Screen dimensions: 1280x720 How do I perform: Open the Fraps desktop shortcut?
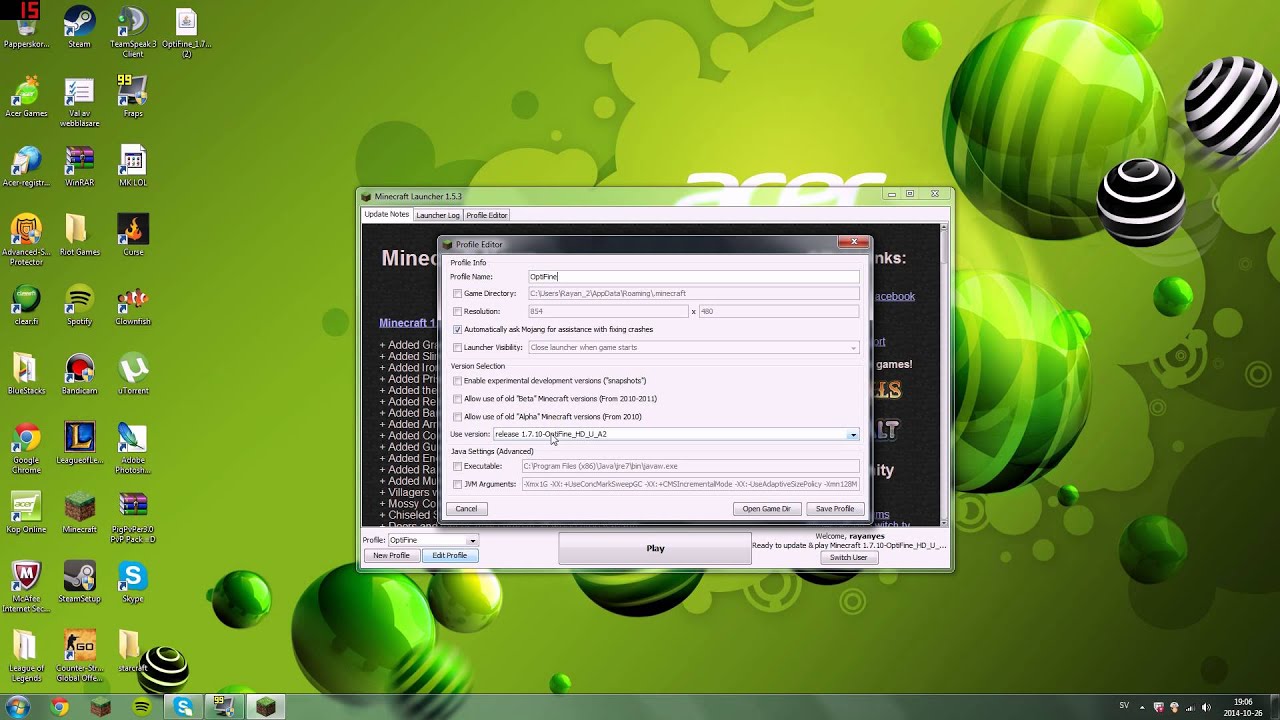[x=132, y=96]
